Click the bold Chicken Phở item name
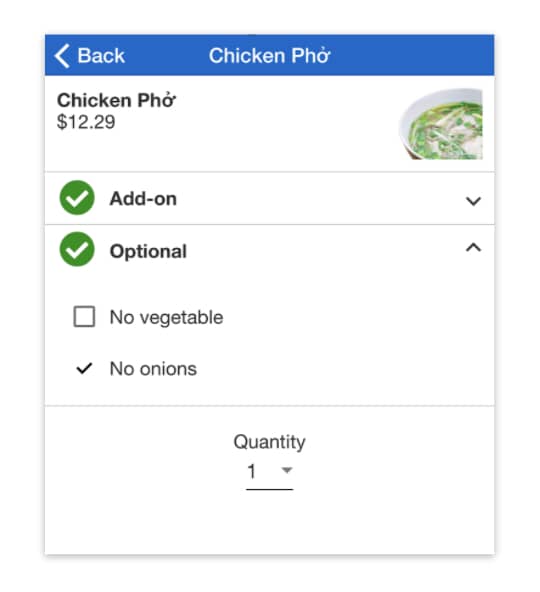This screenshot has height=592, width=540. [116, 100]
